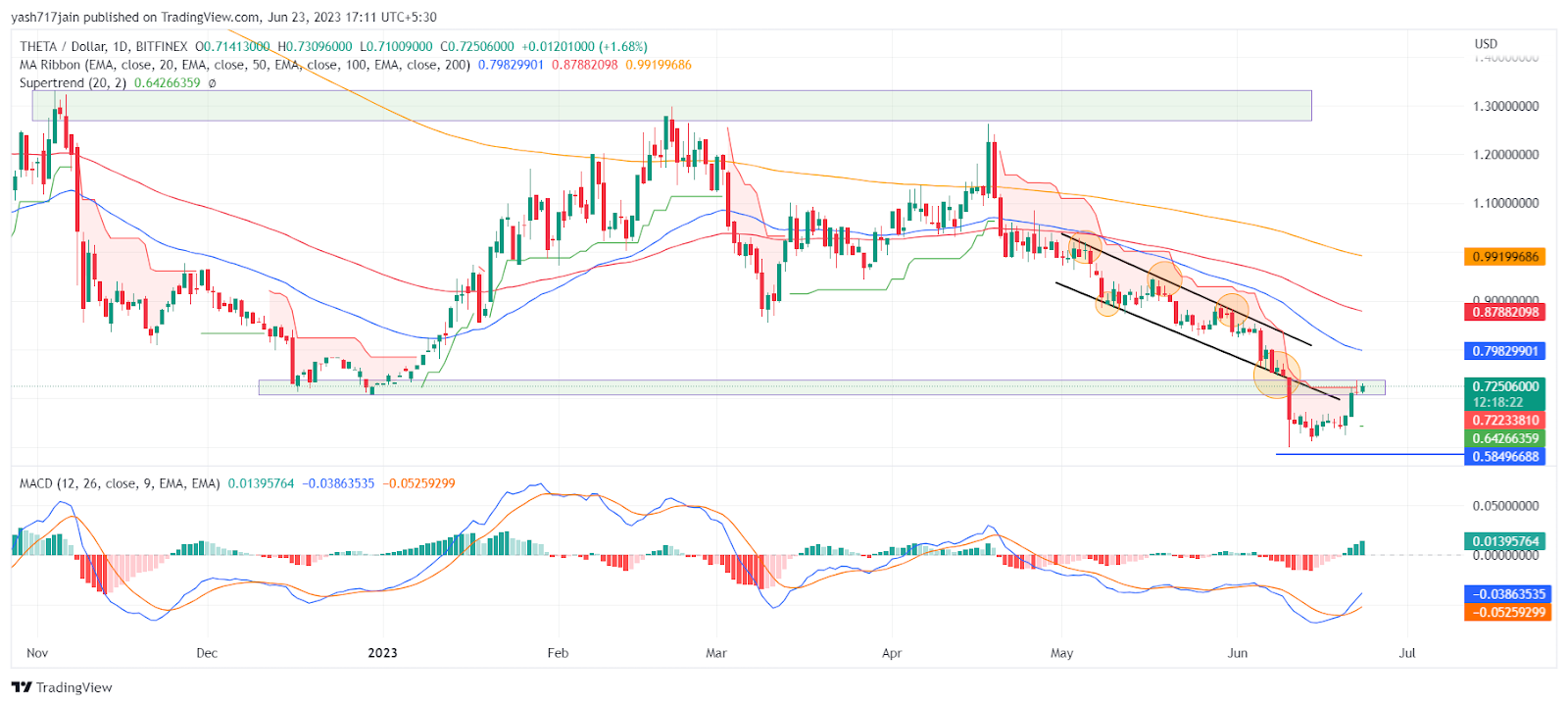1568x706 pixels.
Task: Click the open value O0.71413000
Action: tap(232, 46)
